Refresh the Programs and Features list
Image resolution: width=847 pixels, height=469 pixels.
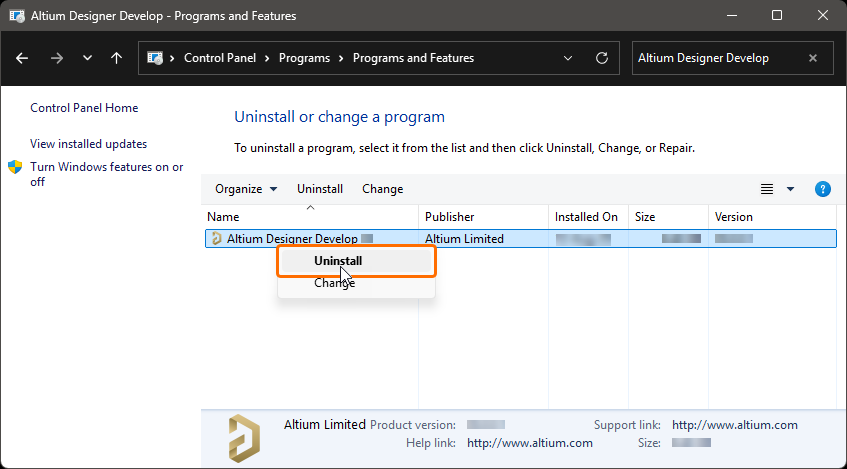(x=601, y=58)
